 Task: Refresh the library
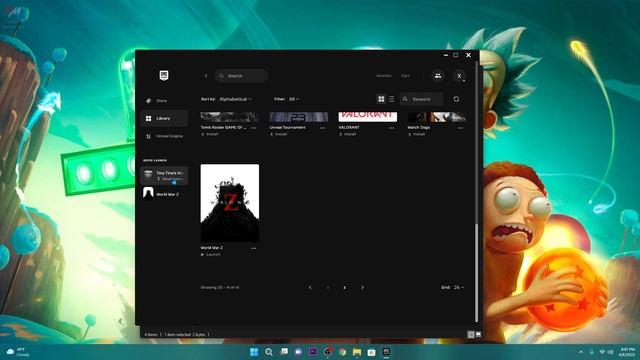(x=456, y=99)
